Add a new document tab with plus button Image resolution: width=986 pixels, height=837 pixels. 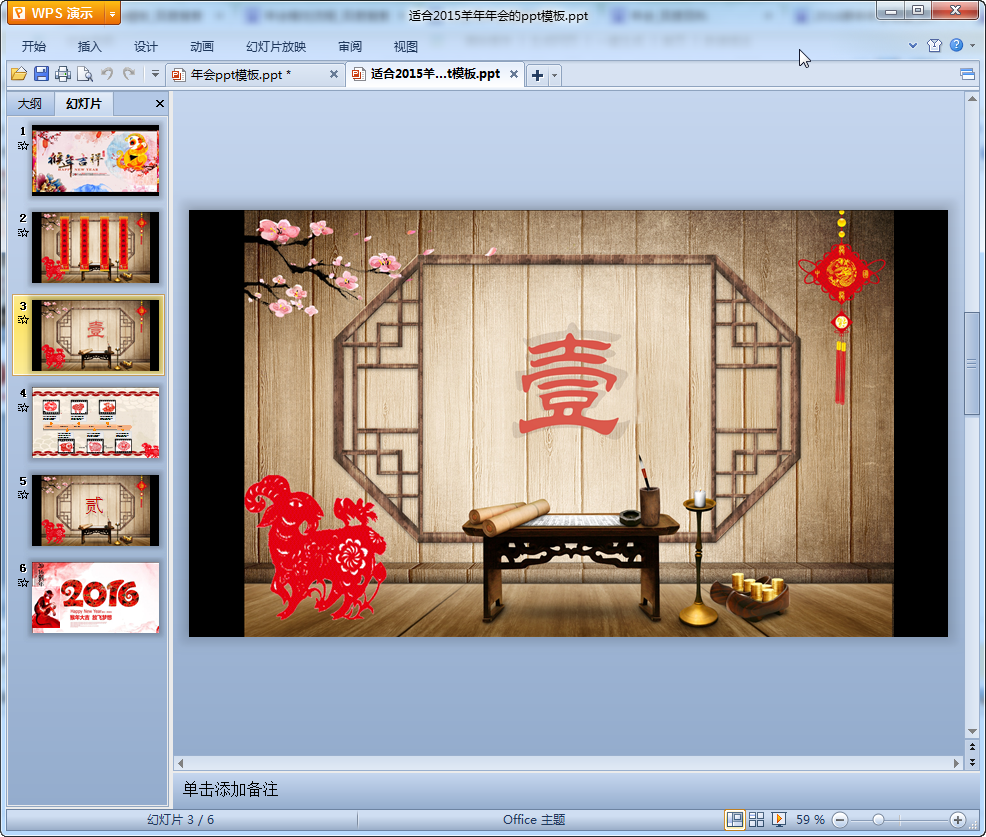[x=537, y=75]
